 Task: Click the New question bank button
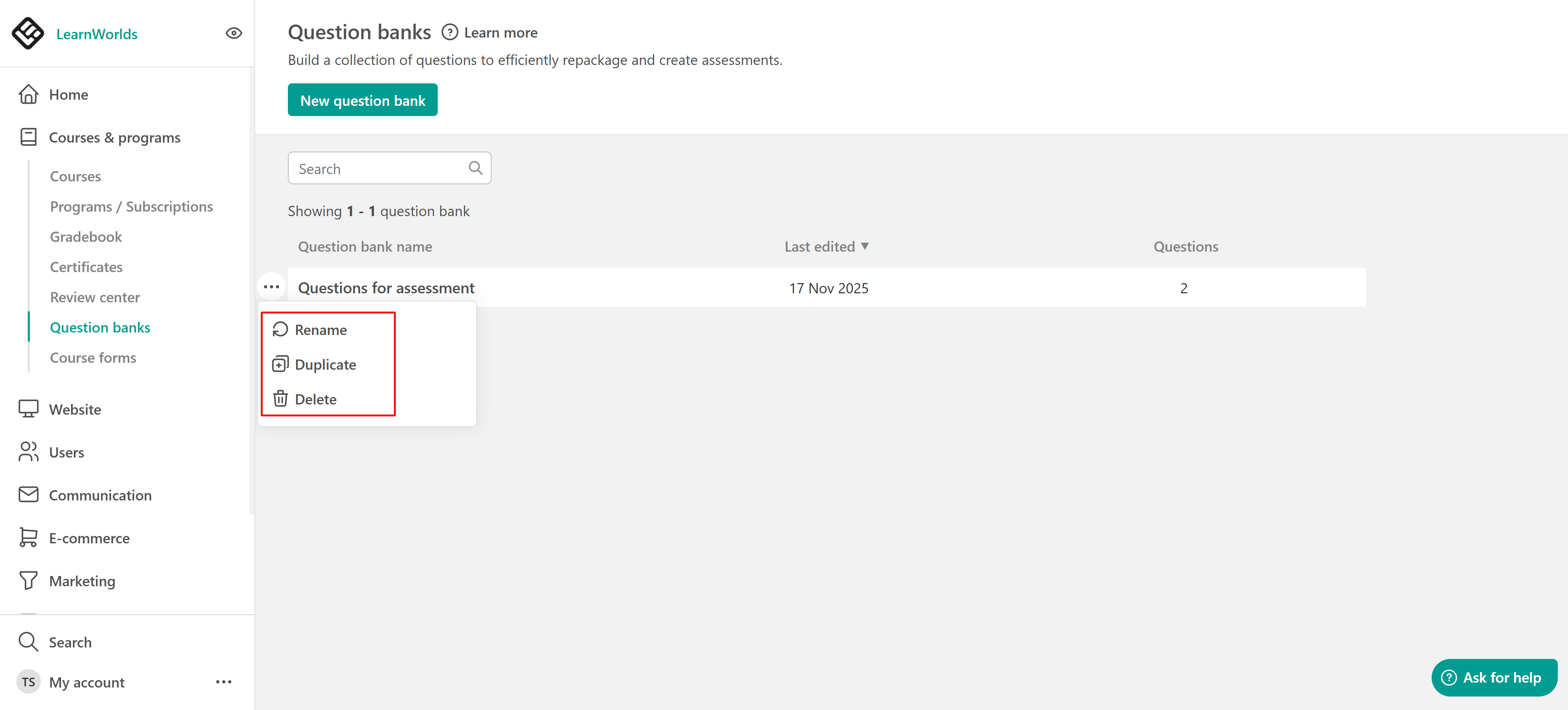click(362, 100)
